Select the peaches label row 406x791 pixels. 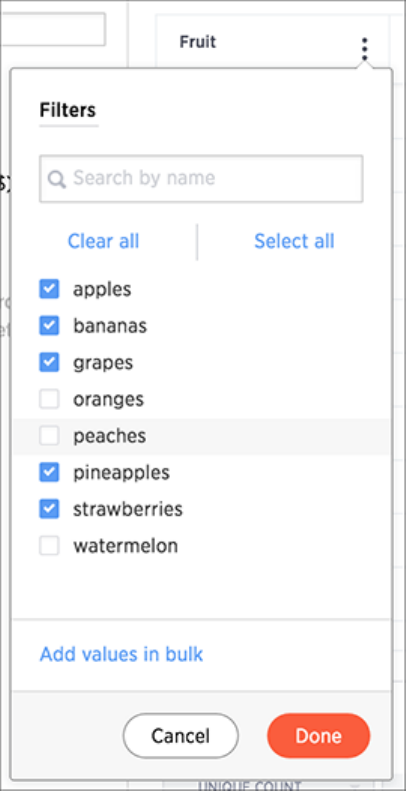point(201,436)
